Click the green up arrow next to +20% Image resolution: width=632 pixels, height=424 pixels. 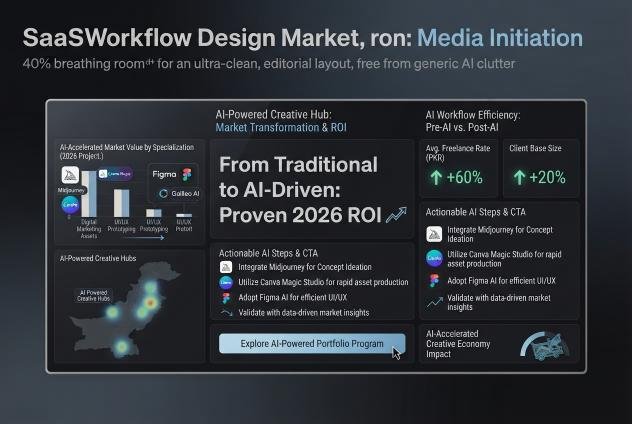(x=519, y=177)
